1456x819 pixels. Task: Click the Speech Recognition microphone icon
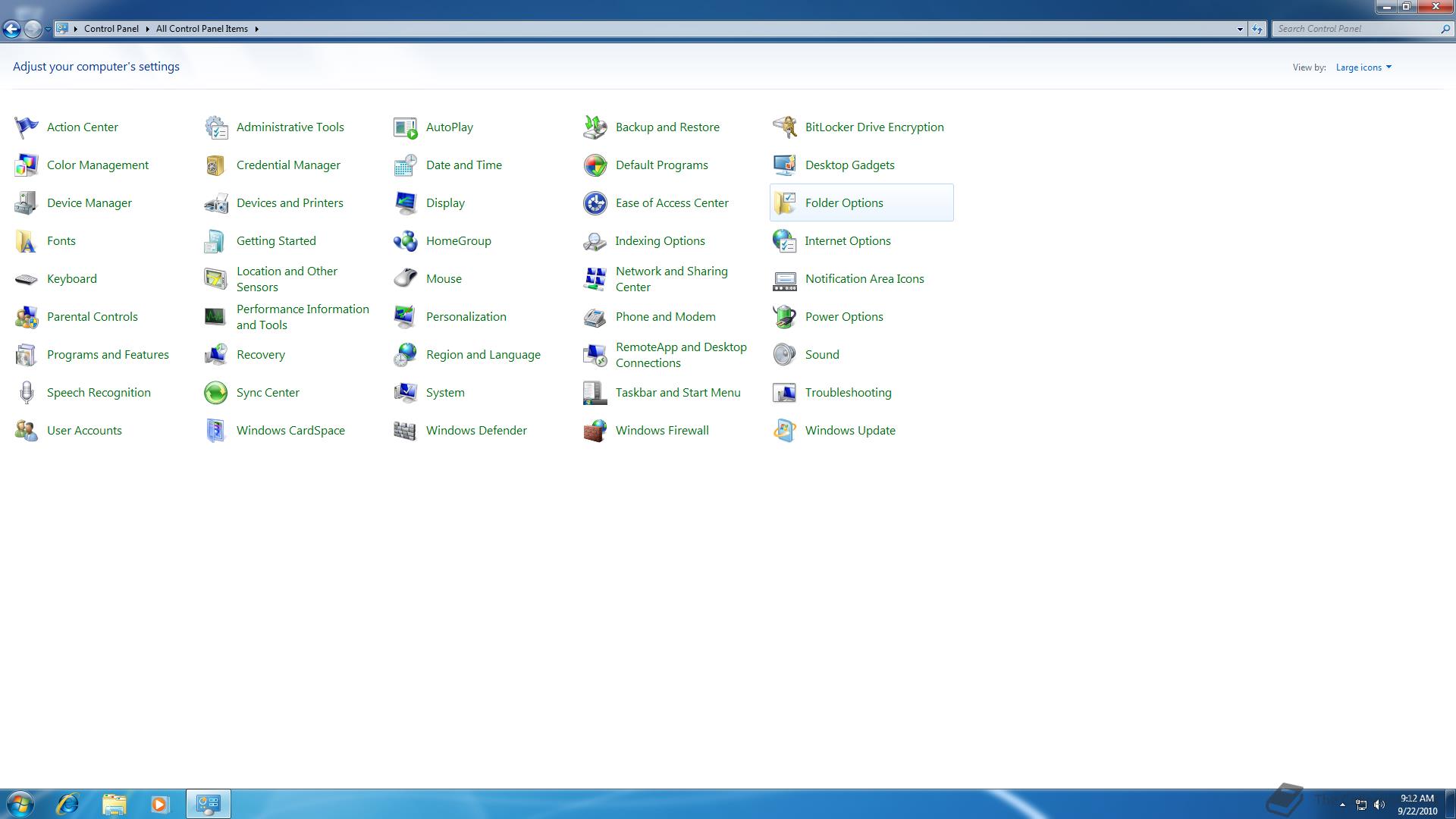click(27, 392)
